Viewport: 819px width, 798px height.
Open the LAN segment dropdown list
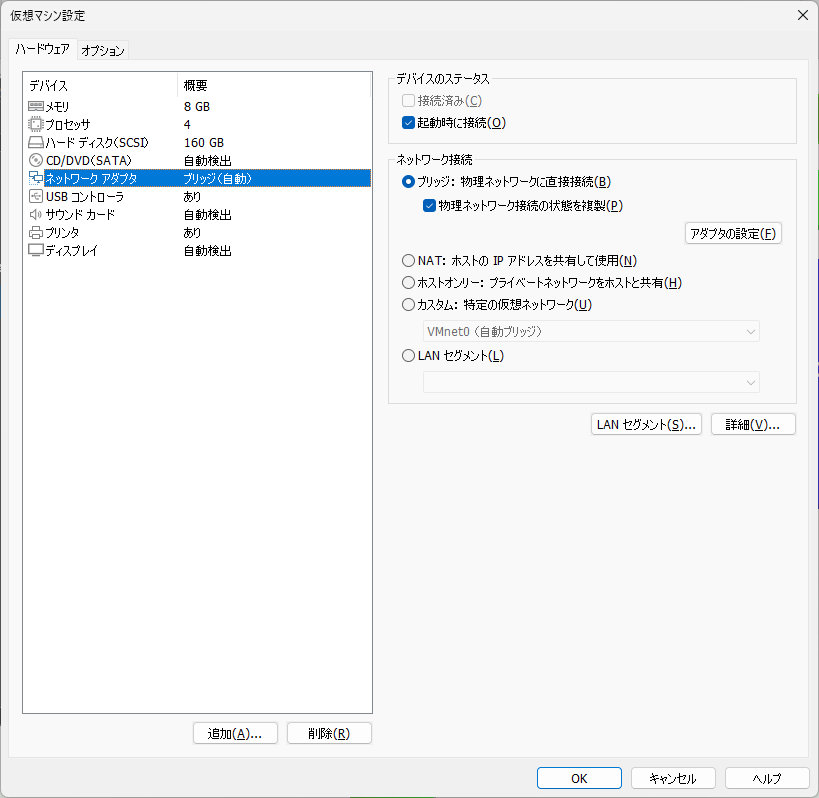coord(591,382)
